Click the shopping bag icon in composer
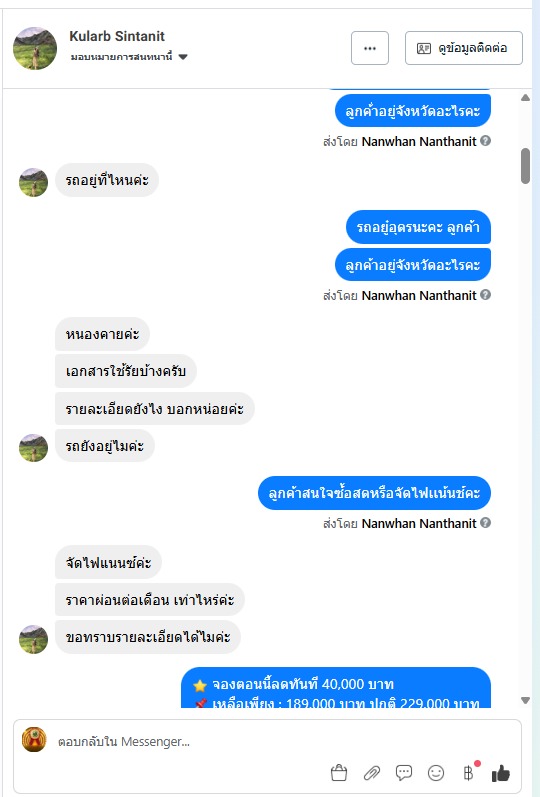Screen dimensions: 540x797 (339, 773)
